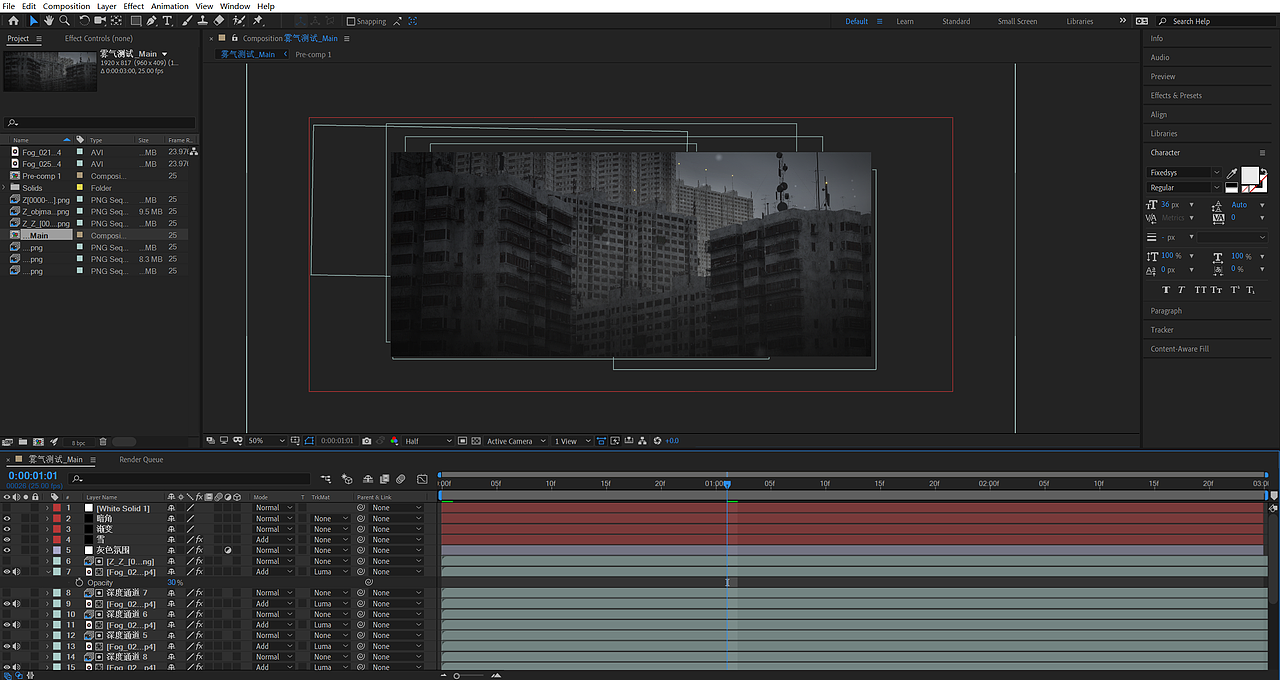Viewport: 1280px width, 680px height.
Task: Open the Effect menu
Action: coord(134,6)
